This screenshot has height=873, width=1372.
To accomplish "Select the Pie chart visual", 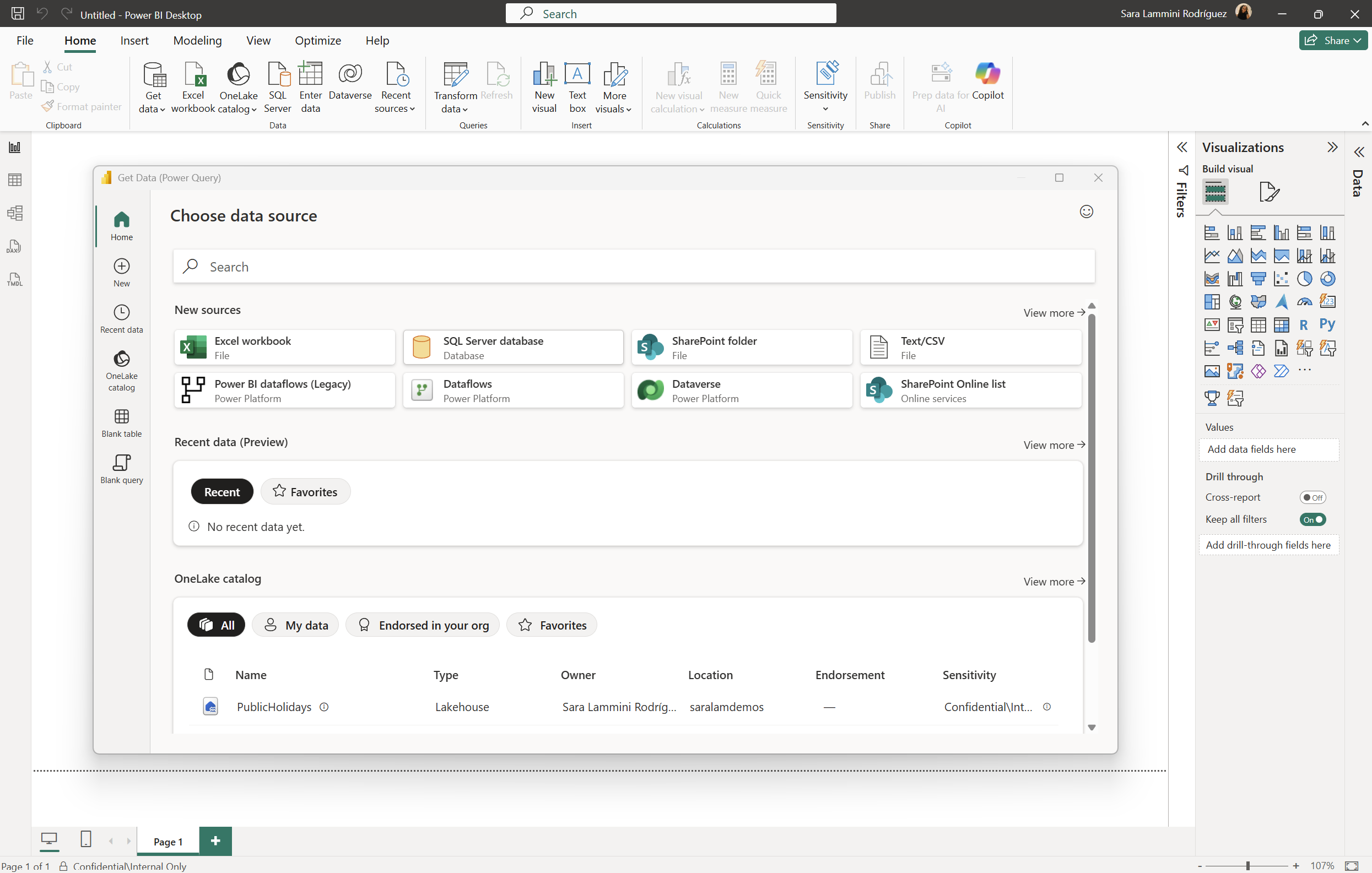I will pyautogui.click(x=1304, y=279).
